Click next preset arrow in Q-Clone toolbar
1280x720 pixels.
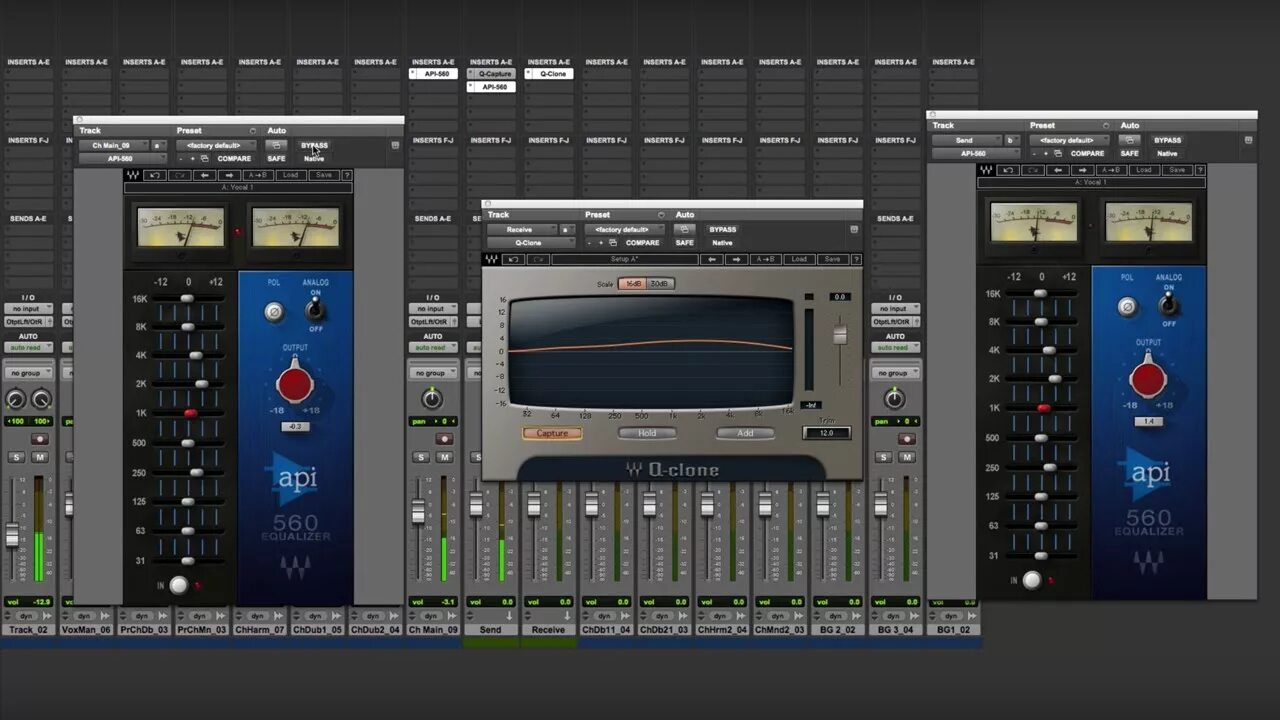pyautogui.click(x=737, y=259)
